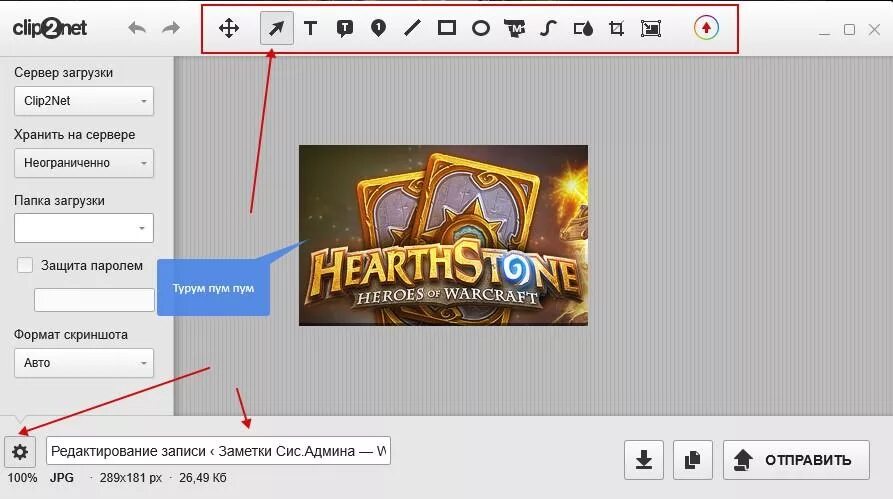893x499 pixels.
Task: Select the freehand curve tool
Action: pyautogui.click(x=548, y=28)
